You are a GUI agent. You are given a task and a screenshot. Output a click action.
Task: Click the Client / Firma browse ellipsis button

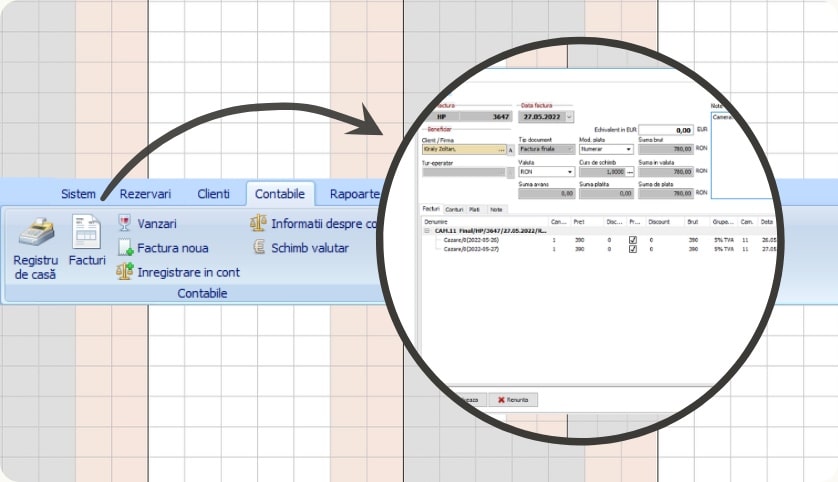click(x=501, y=150)
